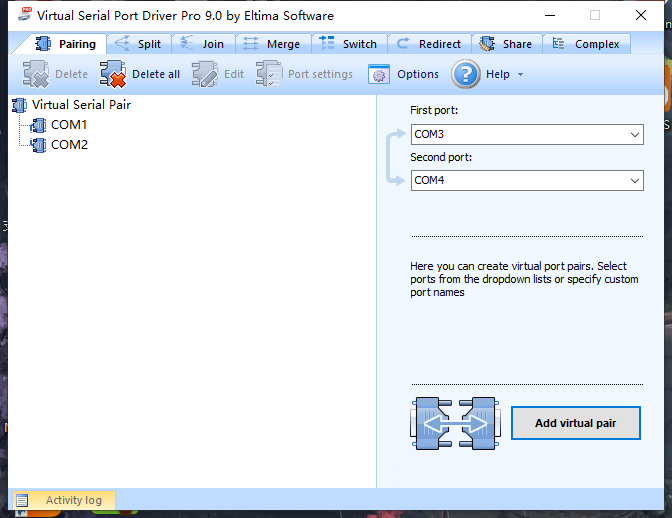
Task: Click the Redirect tab arrow icon
Action: coord(402,43)
